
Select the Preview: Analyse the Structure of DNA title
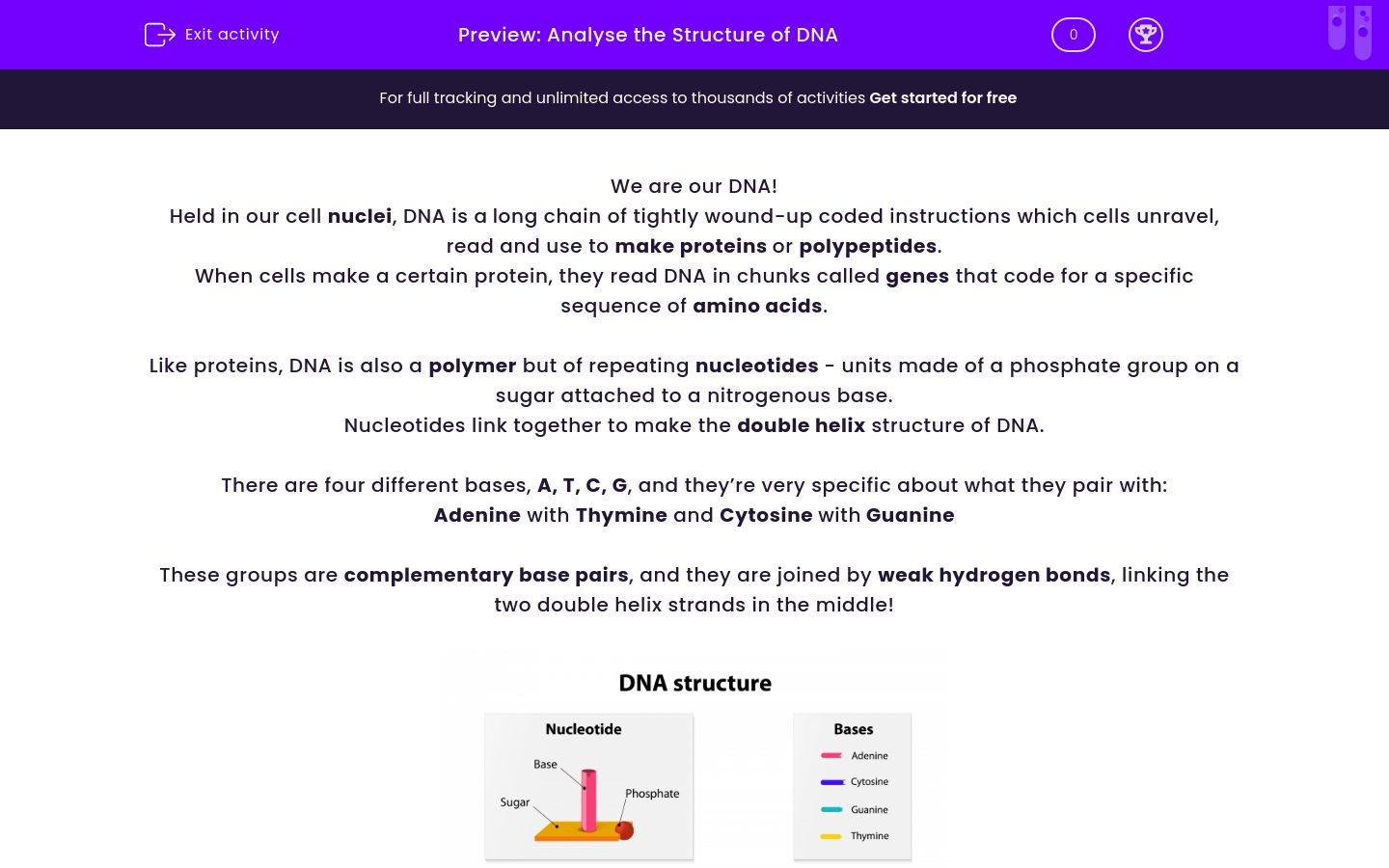pyautogui.click(x=647, y=35)
